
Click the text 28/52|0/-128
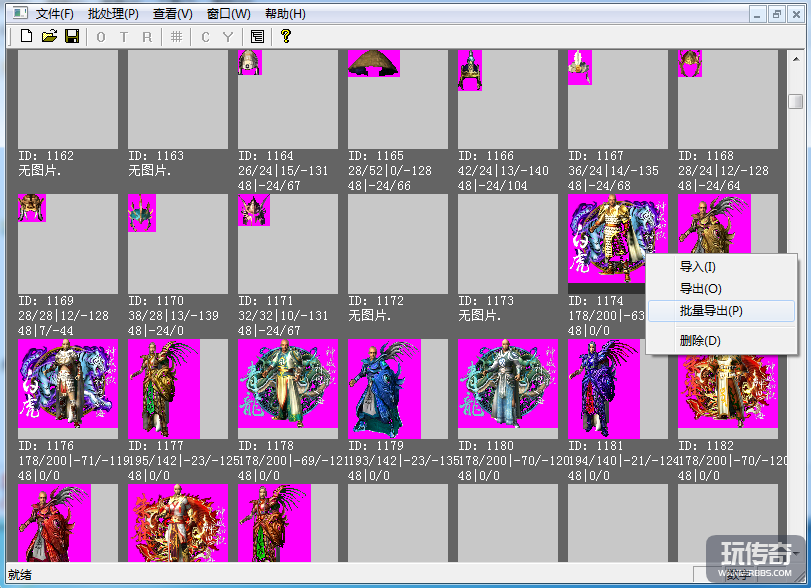[390, 171]
